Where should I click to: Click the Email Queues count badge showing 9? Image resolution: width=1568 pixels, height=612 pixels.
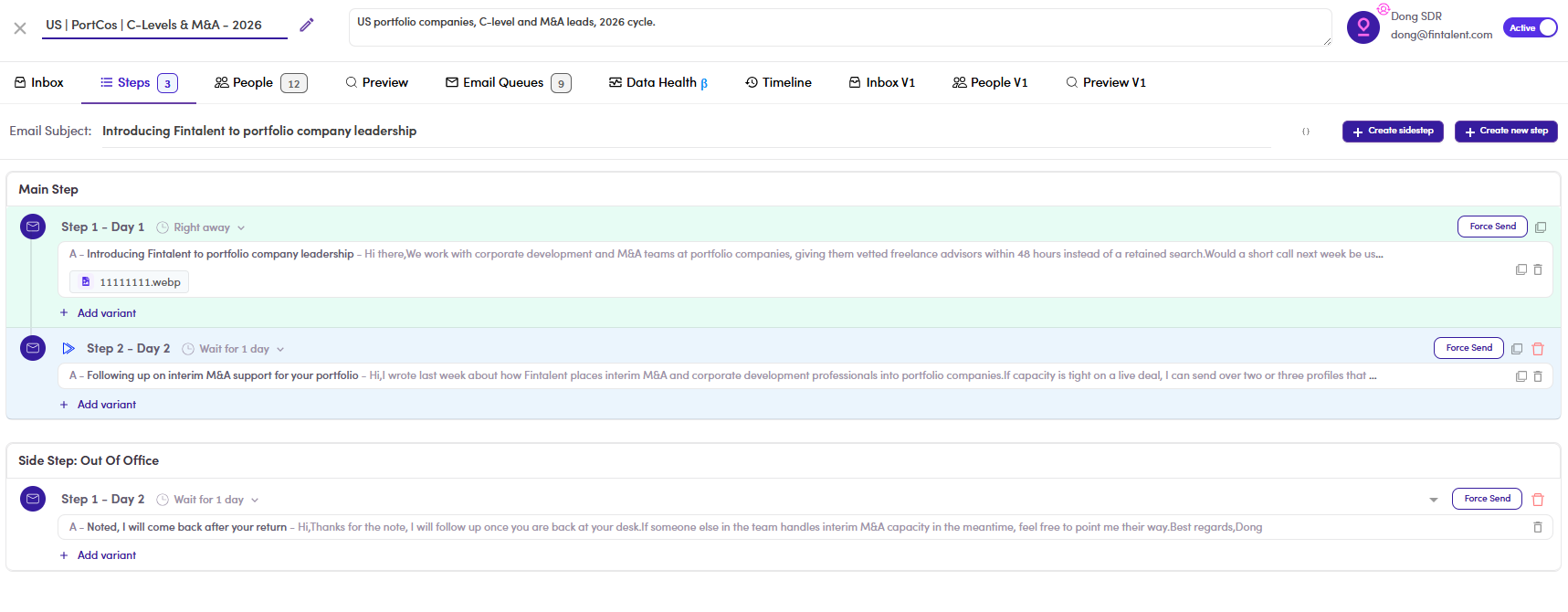coord(562,83)
